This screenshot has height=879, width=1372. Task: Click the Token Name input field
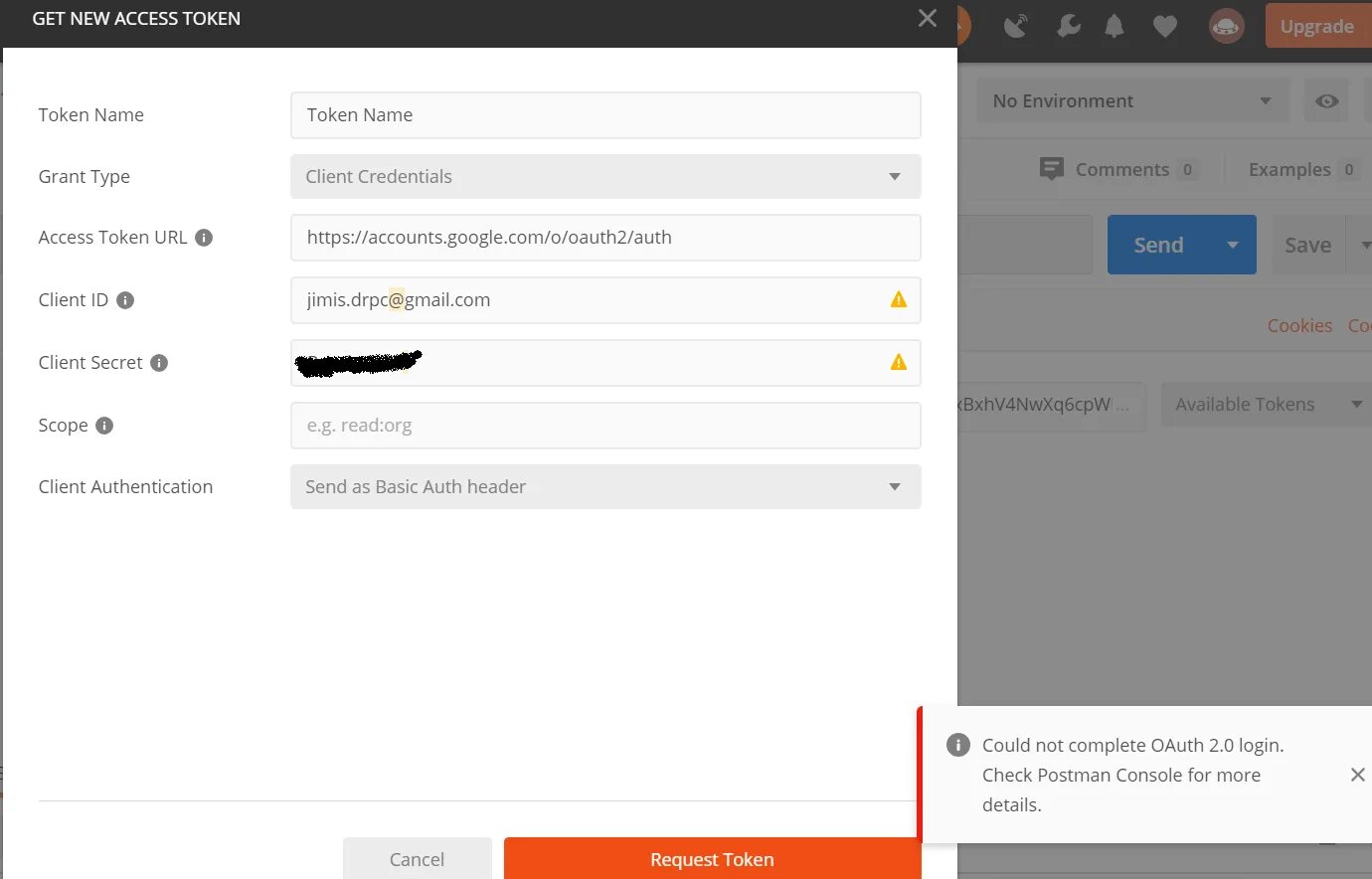(x=605, y=115)
